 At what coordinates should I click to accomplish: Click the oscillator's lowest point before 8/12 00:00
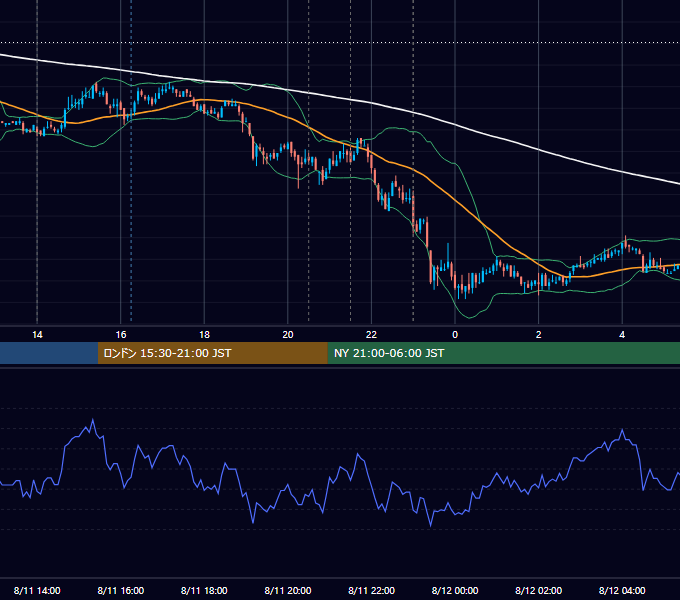click(x=431, y=526)
